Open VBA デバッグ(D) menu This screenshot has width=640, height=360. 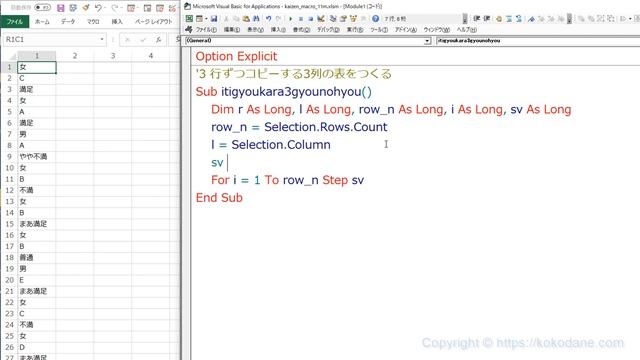[328, 30]
